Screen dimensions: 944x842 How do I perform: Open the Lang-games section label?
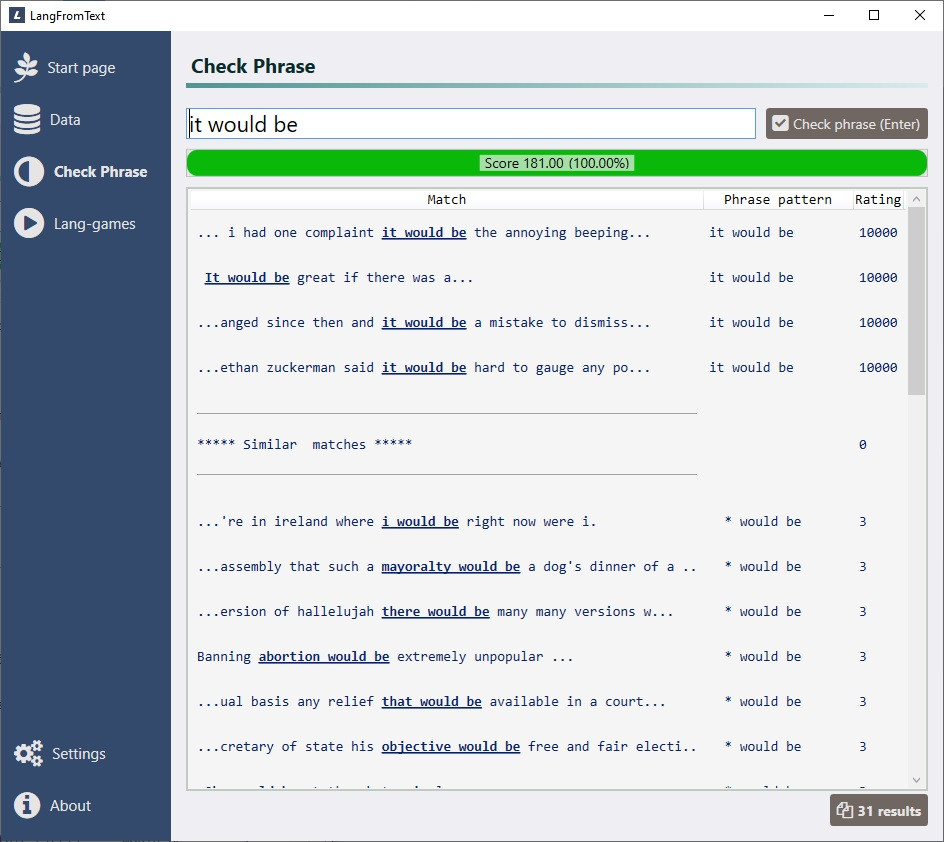[95, 224]
